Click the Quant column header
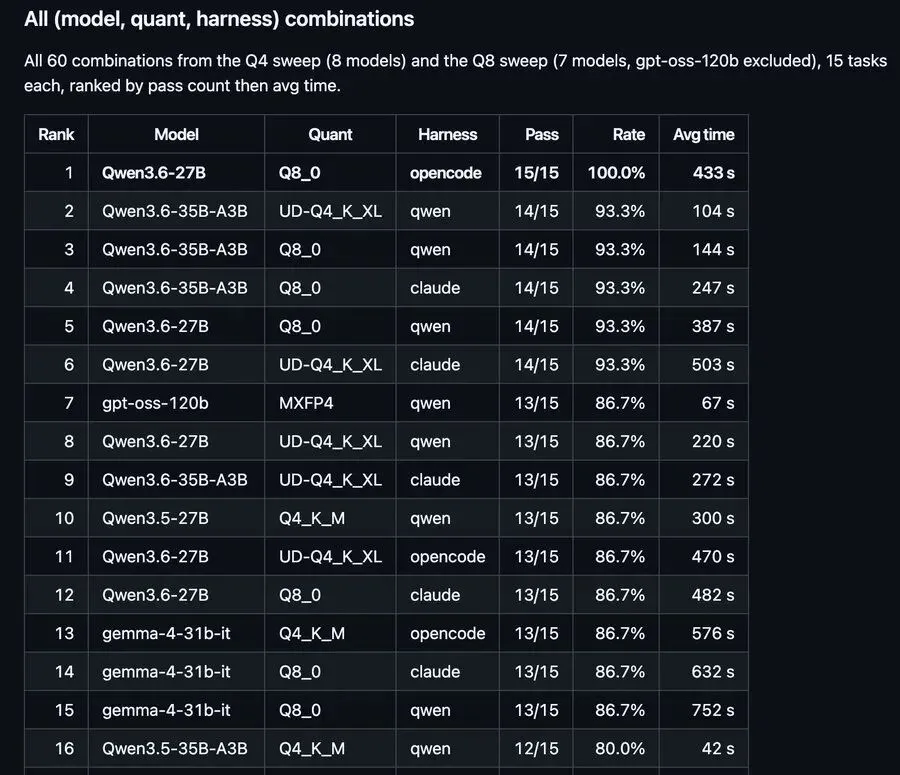The image size is (900, 775). (330, 134)
